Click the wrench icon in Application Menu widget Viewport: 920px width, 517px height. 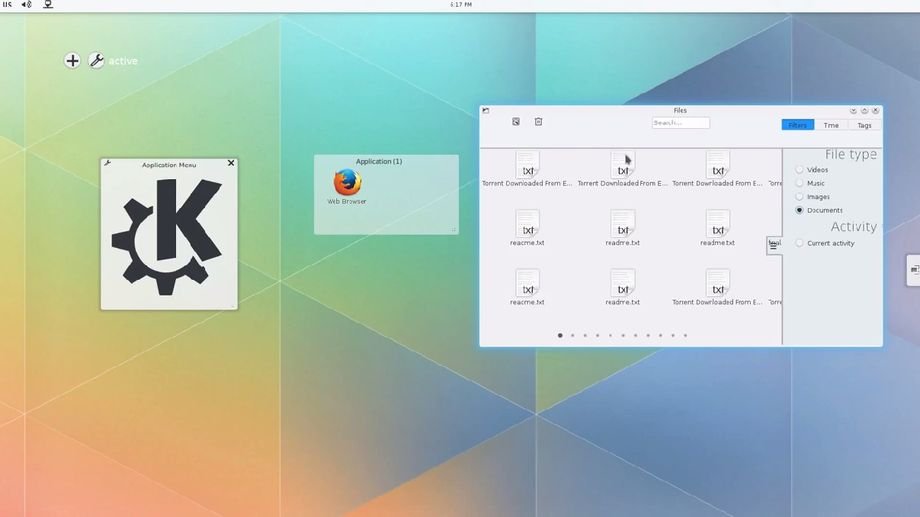point(108,163)
